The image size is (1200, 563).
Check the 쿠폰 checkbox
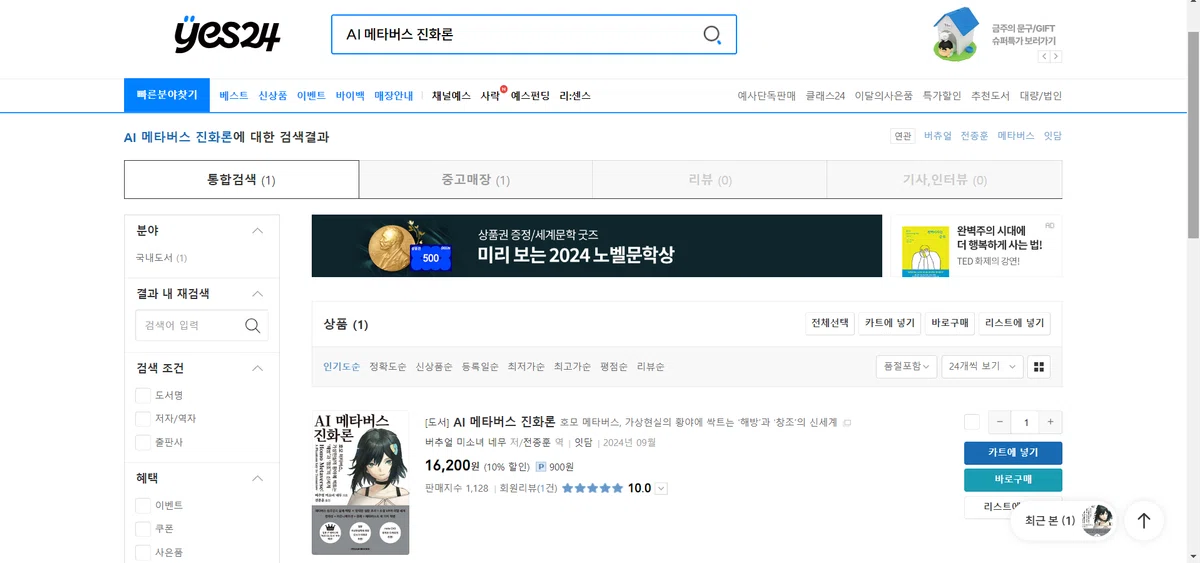pos(143,529)
